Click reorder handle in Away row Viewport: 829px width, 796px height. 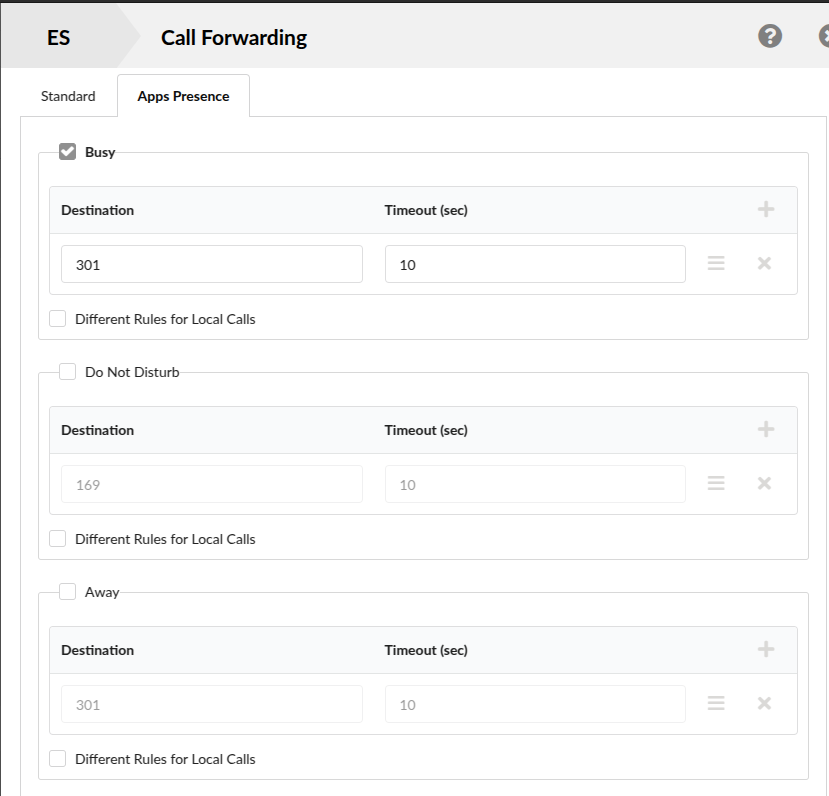pyautogui.click(x=716, y=703)
